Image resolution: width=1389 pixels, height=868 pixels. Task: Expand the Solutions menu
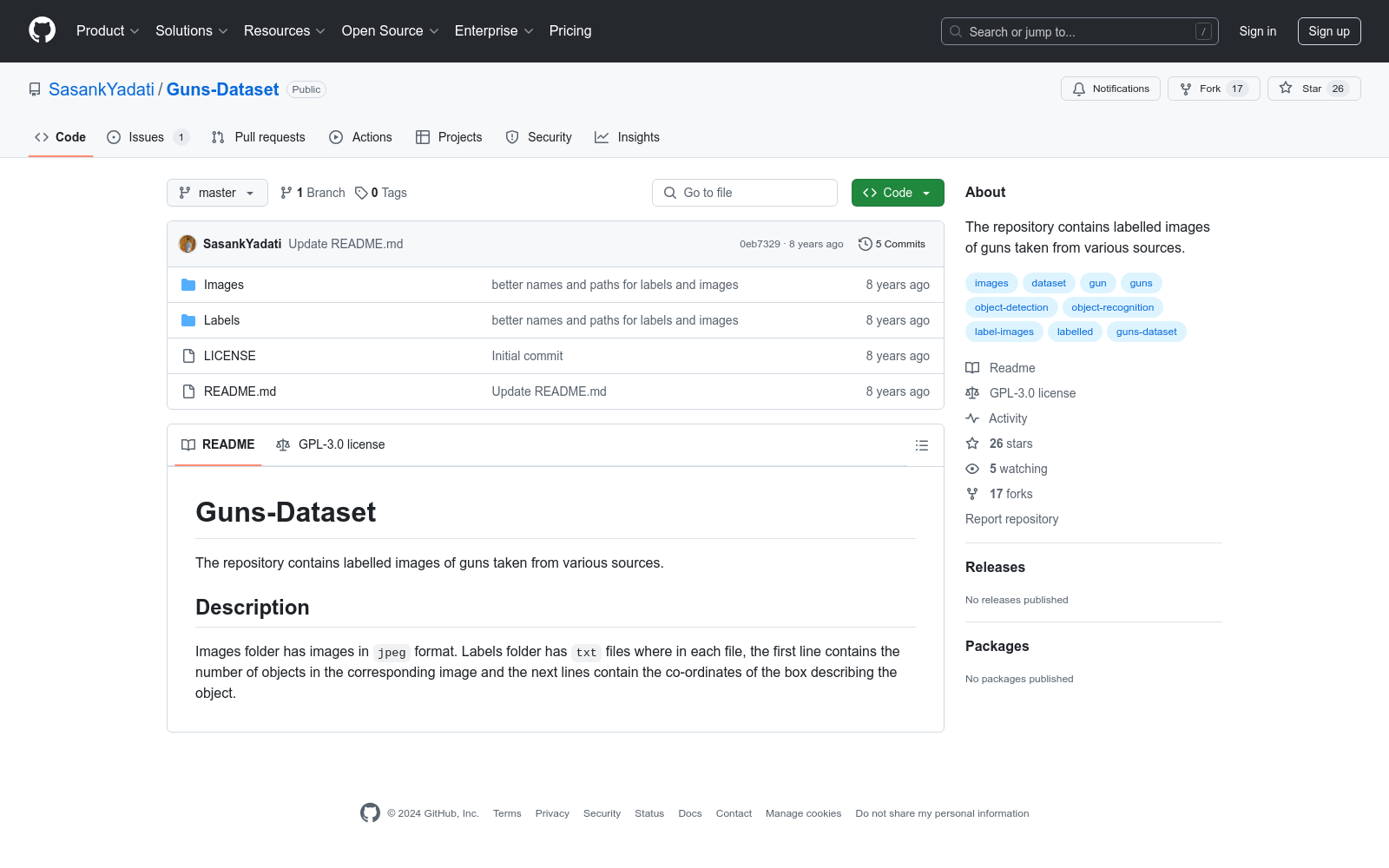pyautogui.click(x=192, y=31)
